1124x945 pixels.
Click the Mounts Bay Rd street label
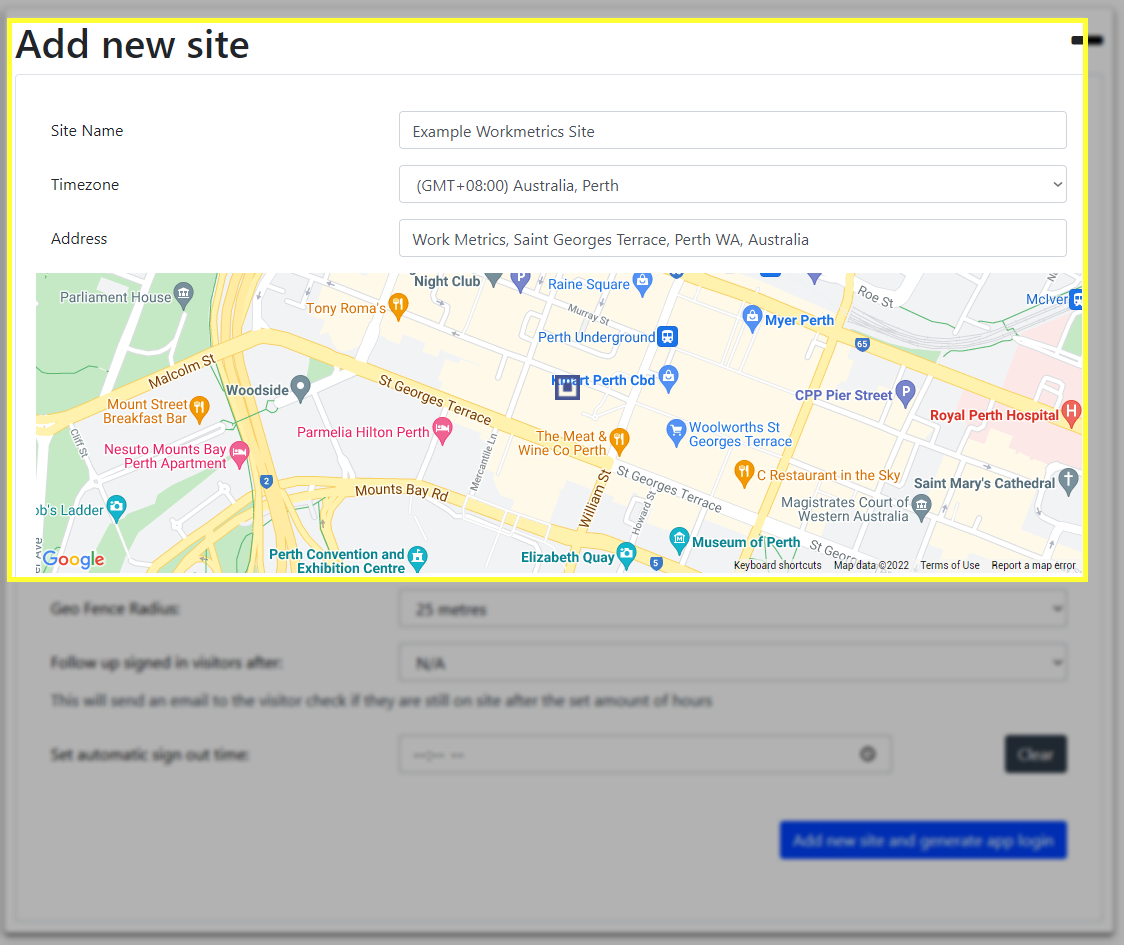point(401,491)
